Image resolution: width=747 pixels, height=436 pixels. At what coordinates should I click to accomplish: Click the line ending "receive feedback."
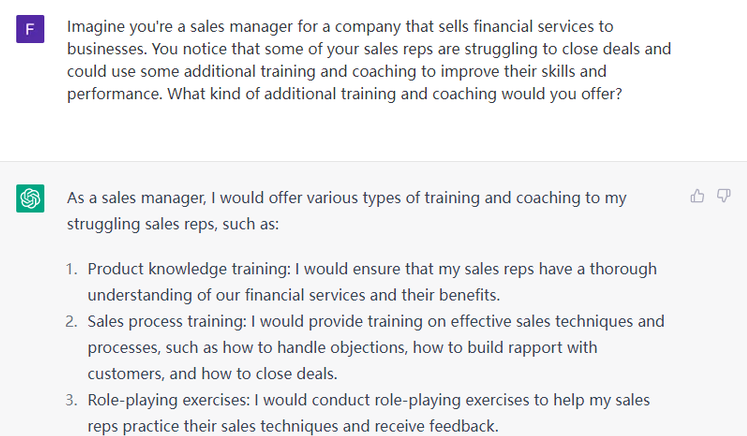tap(292, 426)
